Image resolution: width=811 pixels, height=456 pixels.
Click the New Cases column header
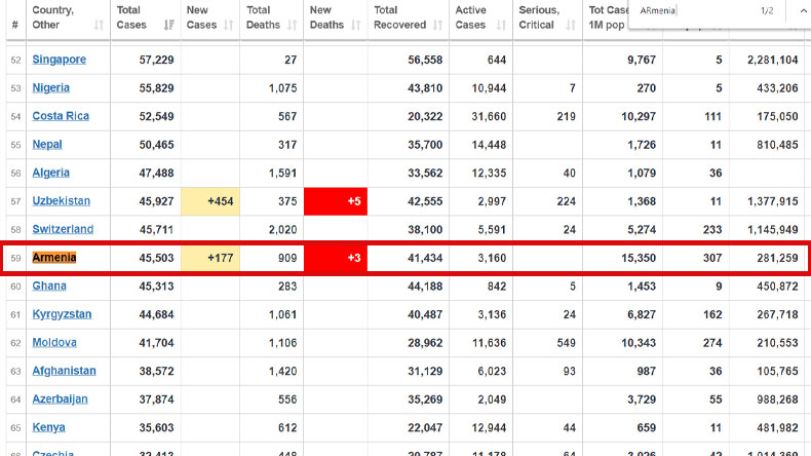[211, 20]
